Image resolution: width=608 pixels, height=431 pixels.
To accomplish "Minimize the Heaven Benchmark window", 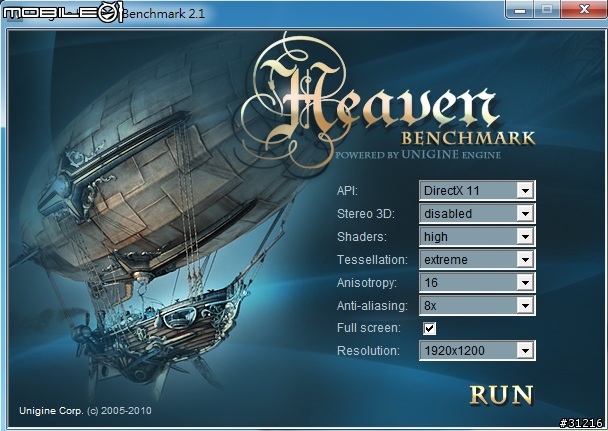I will pos(520,9).
